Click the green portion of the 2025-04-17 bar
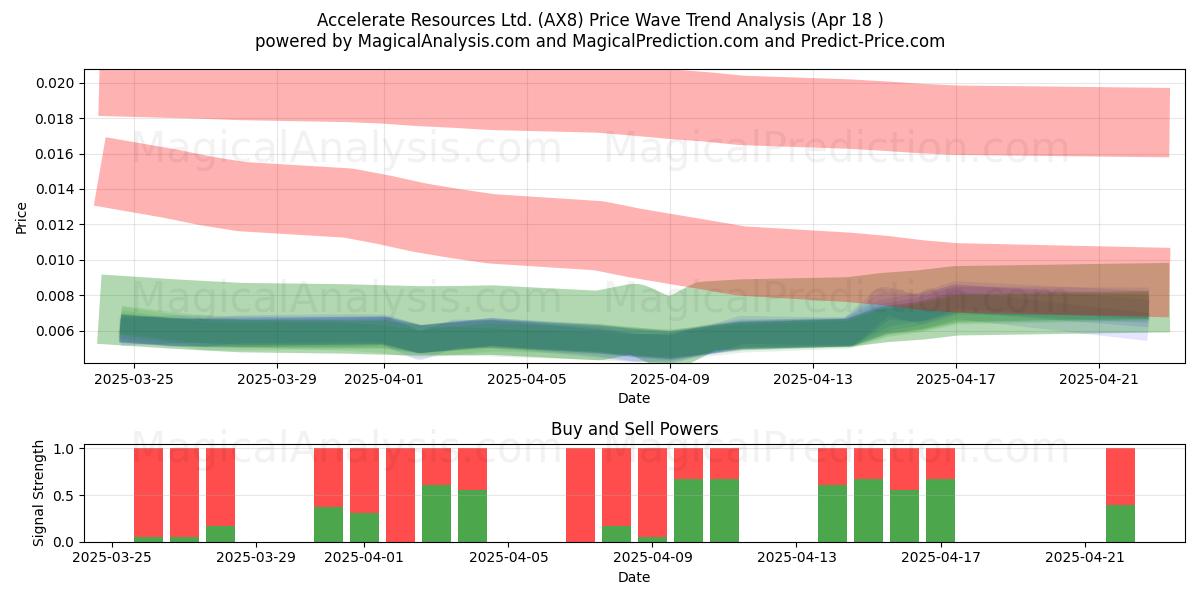This screenshot has width=1200, height=600. click(940, 511)
